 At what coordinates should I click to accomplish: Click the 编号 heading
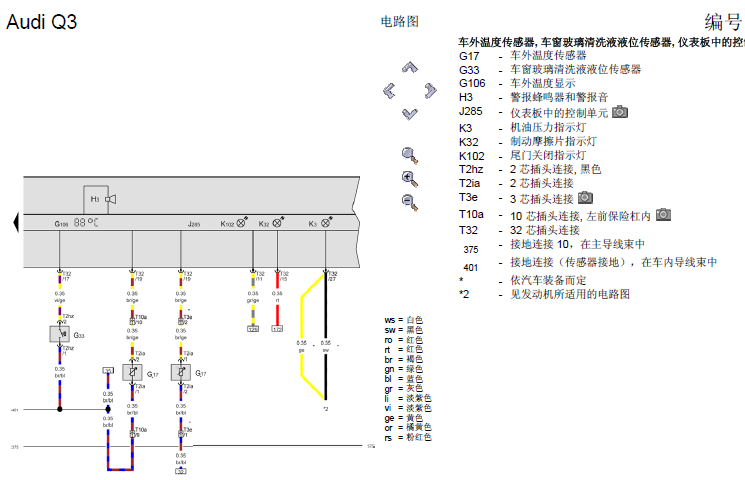pyautogui.click(x=724, y=22)
